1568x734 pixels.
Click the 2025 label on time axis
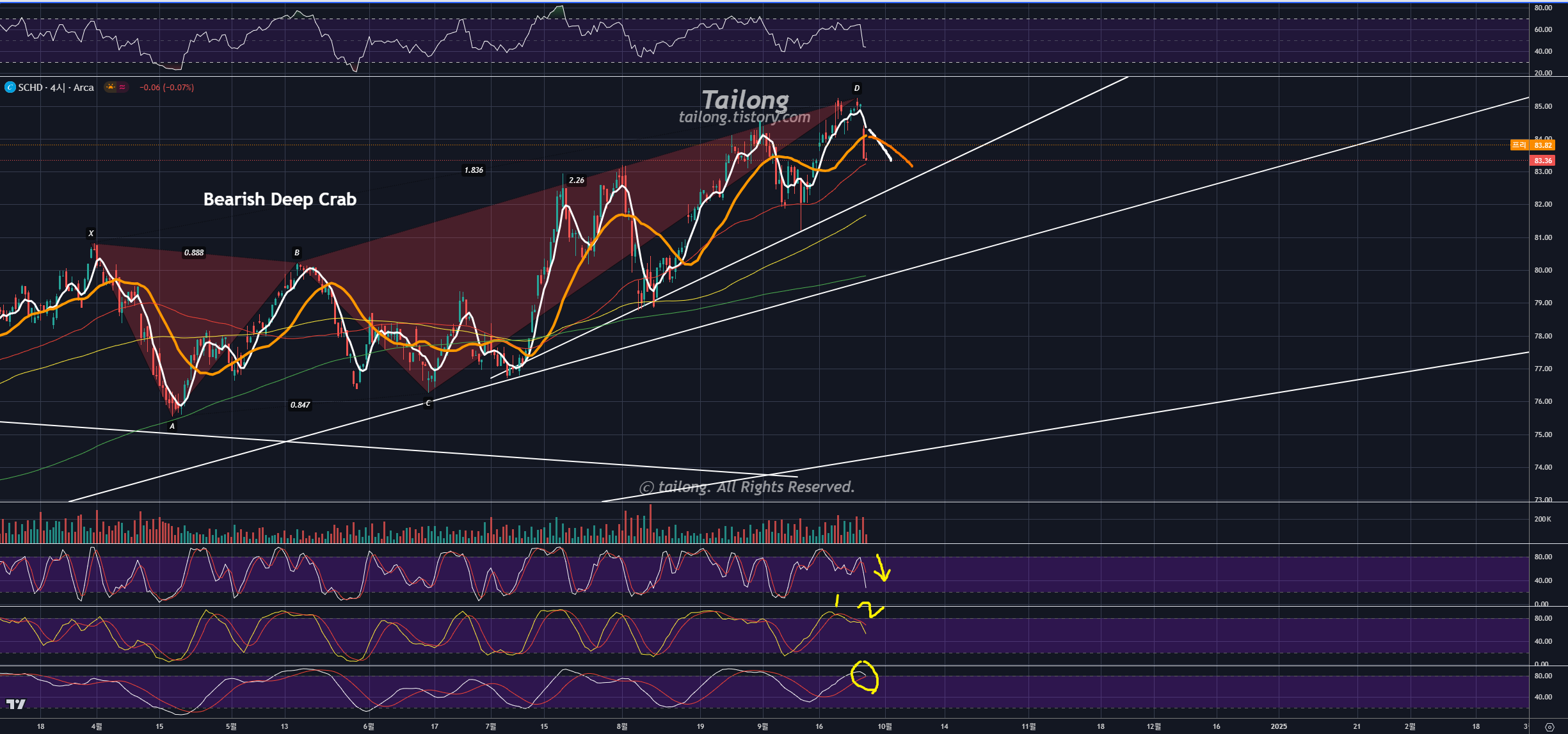[x=1278, y=726]
